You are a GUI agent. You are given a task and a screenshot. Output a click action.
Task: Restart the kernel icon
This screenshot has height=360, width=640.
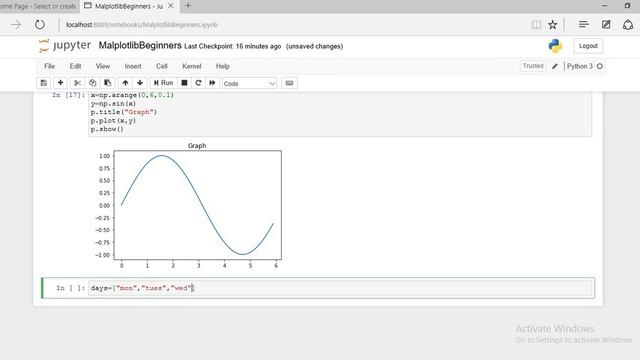coord(198,83)
